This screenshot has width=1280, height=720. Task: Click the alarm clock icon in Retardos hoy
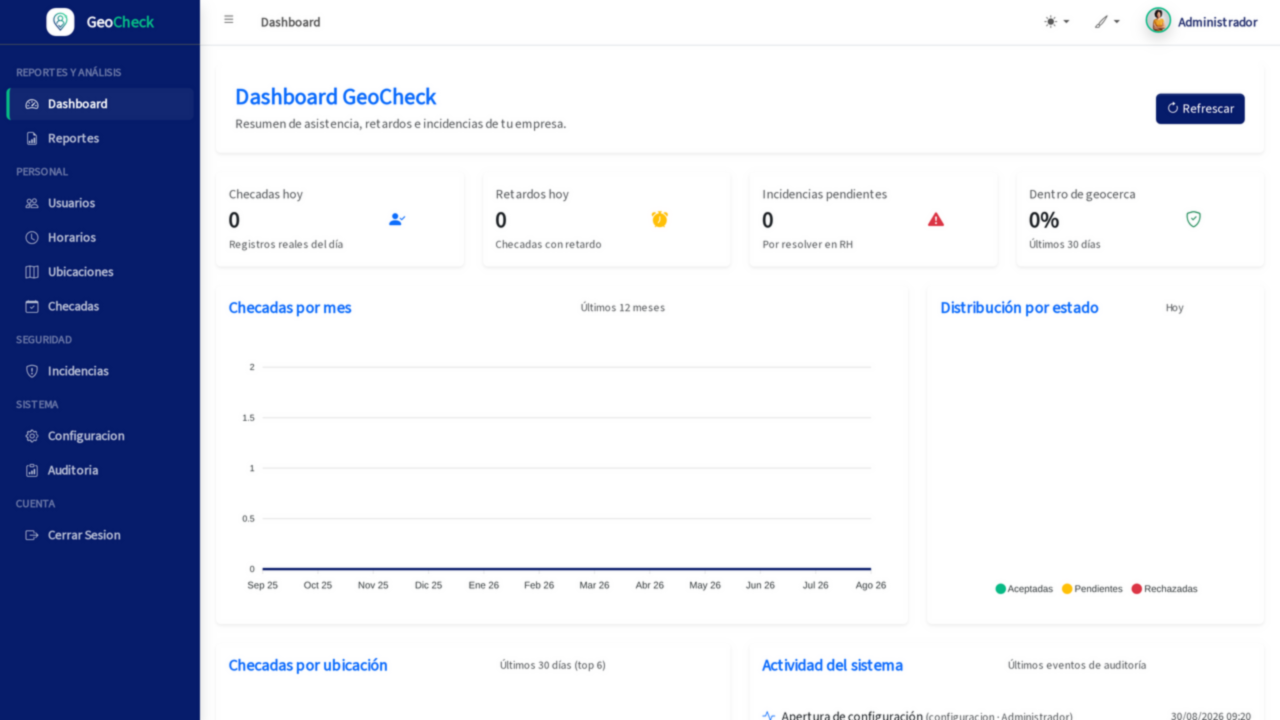pyautogui.click(x=660, y=219)
